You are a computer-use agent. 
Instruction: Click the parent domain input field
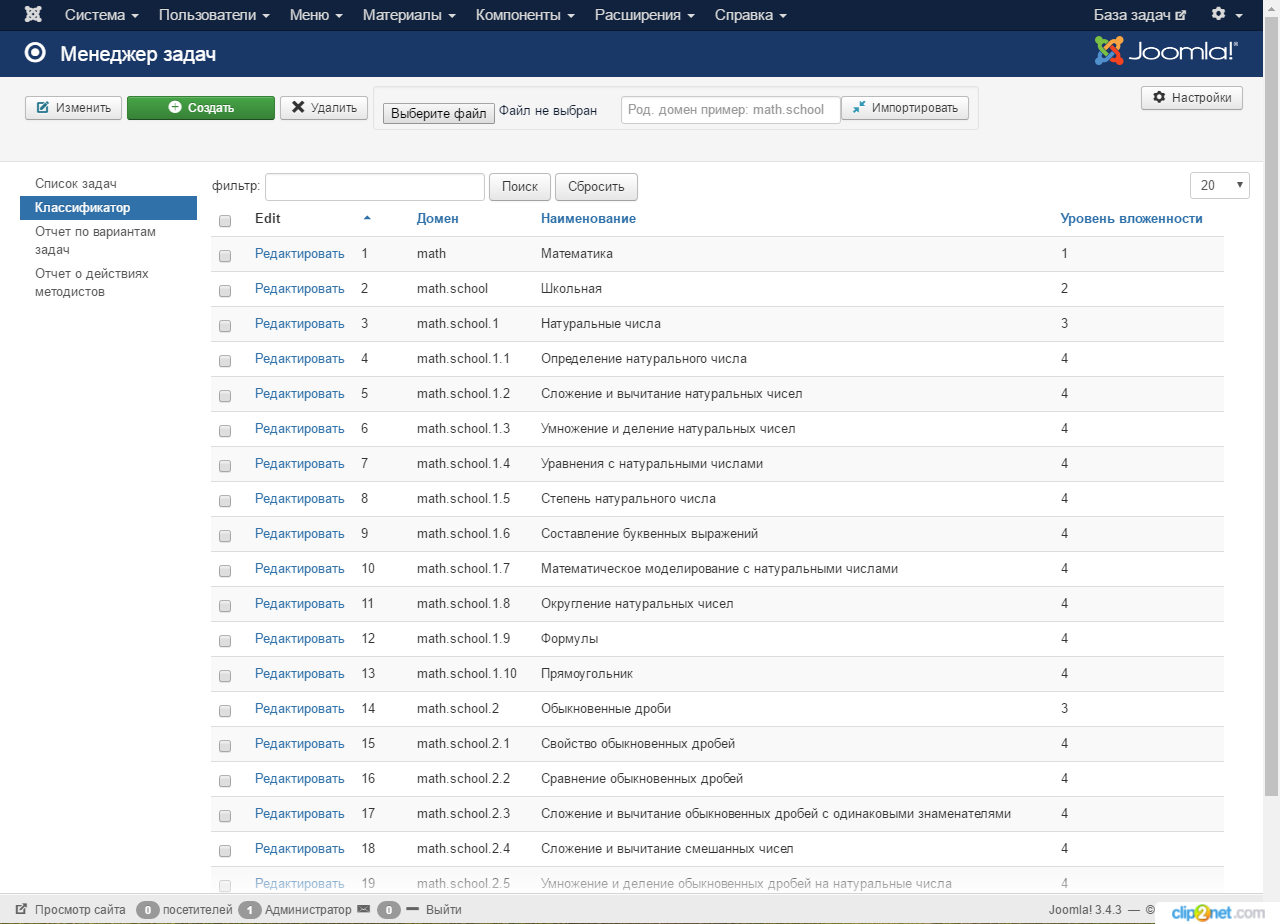[x=731, y=110]
